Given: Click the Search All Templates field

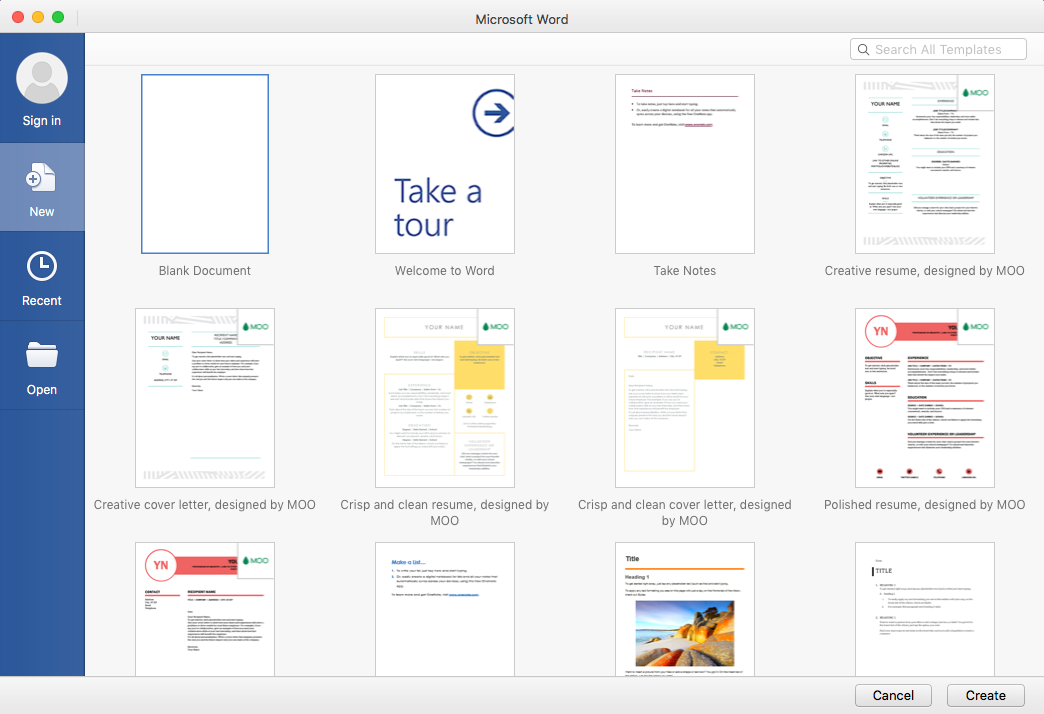Looking at the screenshot, I should coord(938,49).
